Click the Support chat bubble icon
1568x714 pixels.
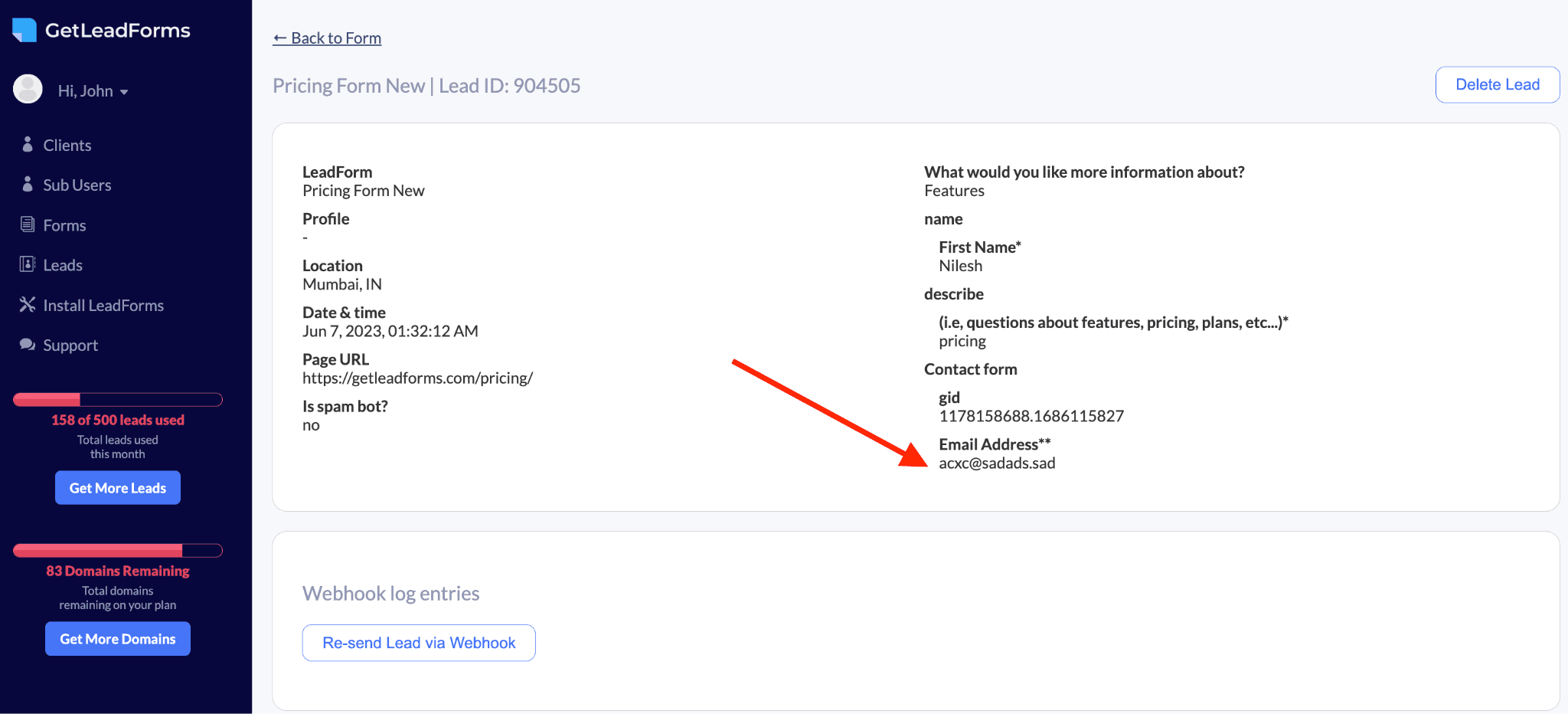point(28,345)
